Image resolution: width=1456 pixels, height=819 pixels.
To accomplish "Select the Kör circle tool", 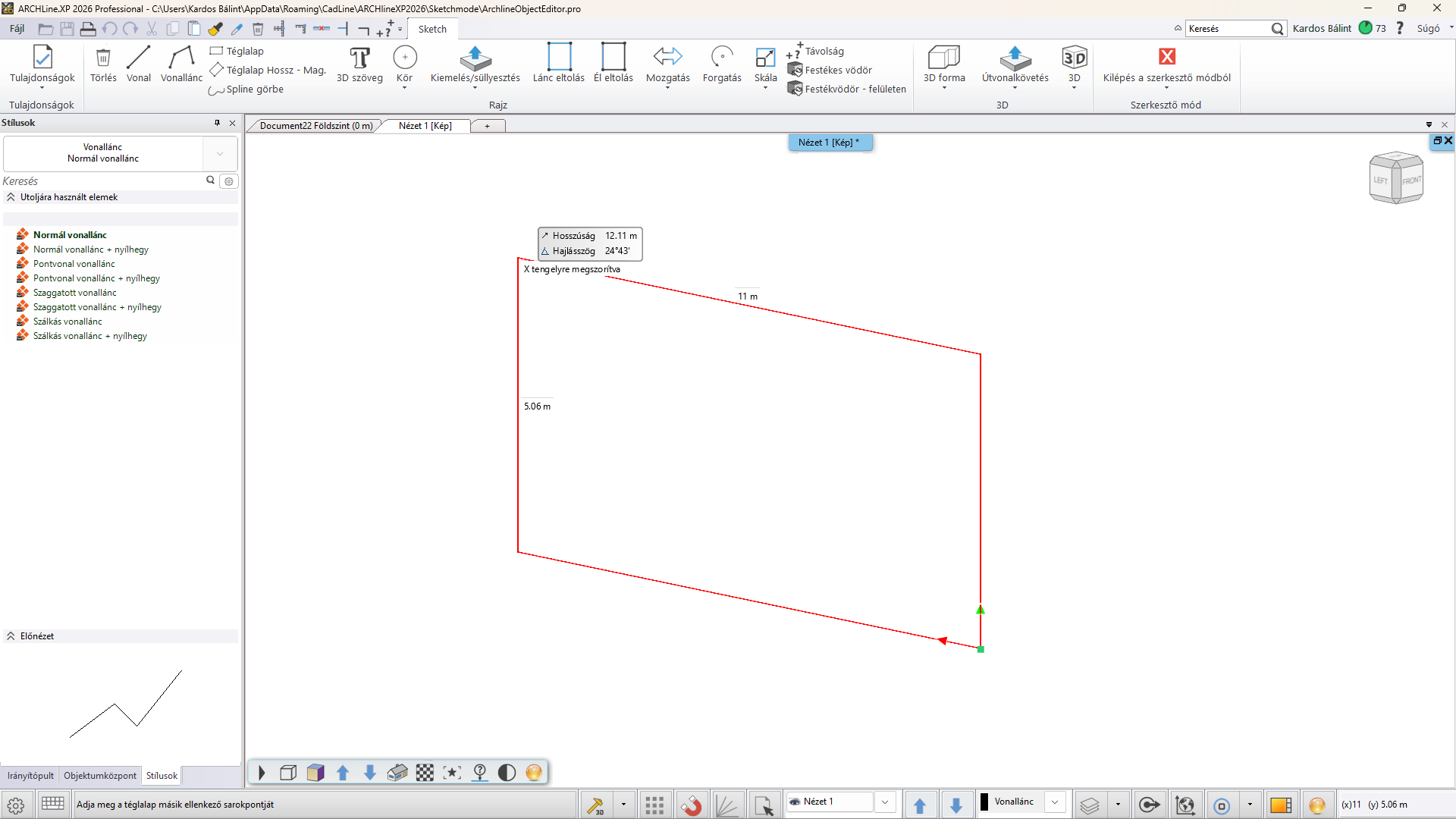I will (404, 64).
